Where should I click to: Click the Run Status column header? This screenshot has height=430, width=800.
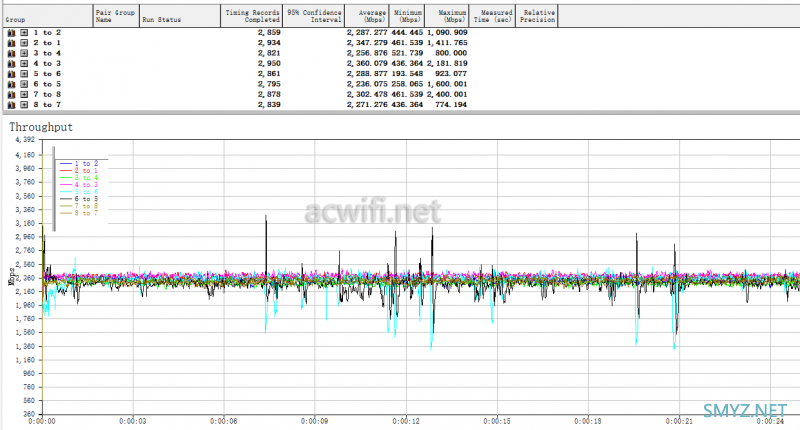[x=180, y=16]
